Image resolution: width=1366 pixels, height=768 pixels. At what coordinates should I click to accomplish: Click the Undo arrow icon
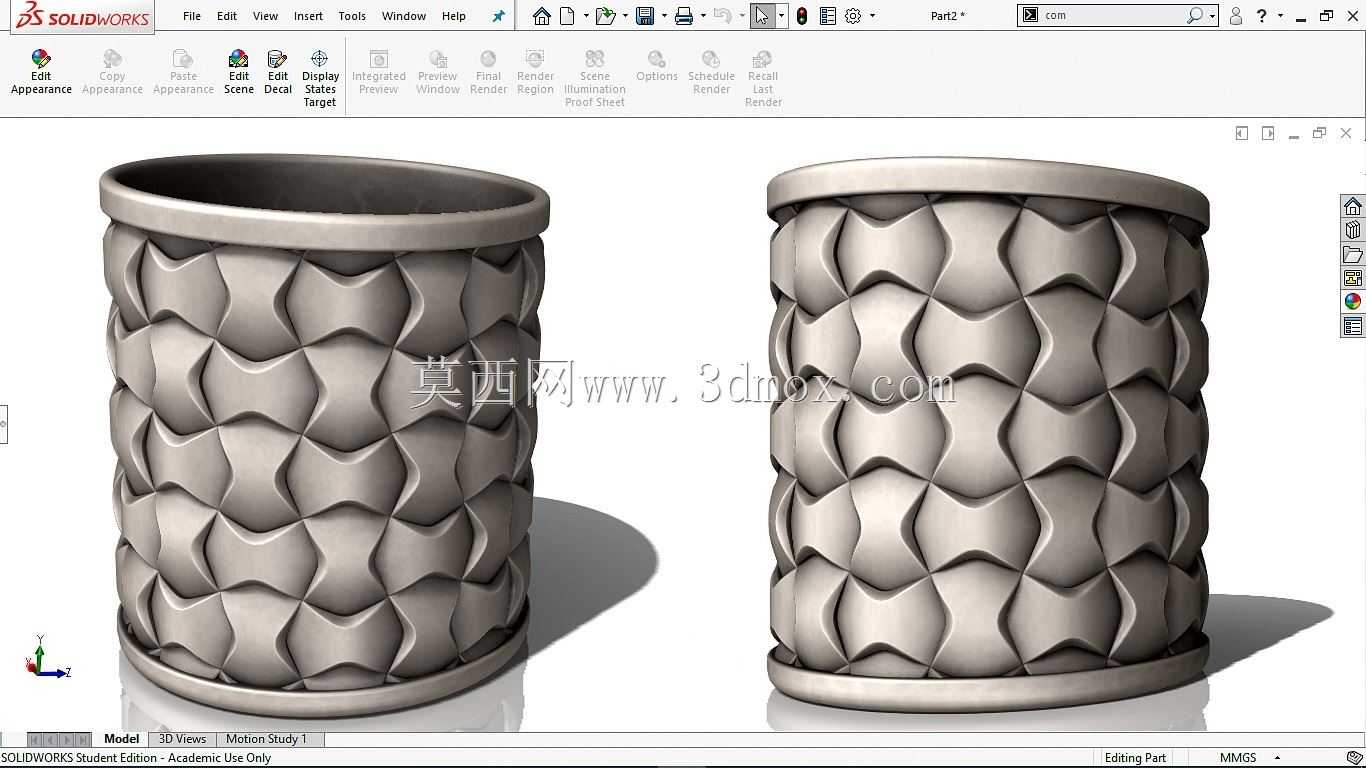pyautogui.click(x=722, y=16)
